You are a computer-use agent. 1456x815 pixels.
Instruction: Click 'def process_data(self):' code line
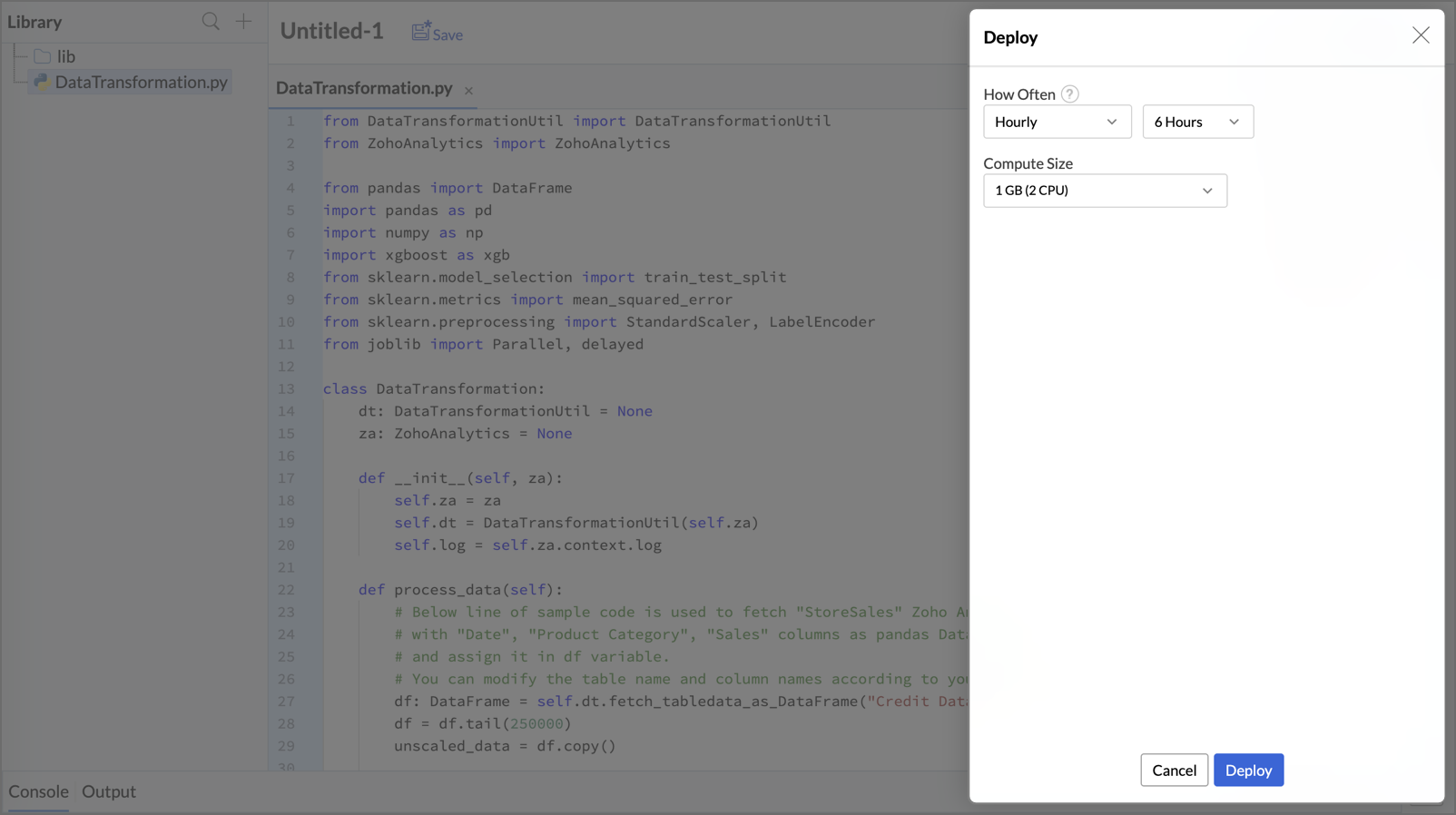[460, 590]
